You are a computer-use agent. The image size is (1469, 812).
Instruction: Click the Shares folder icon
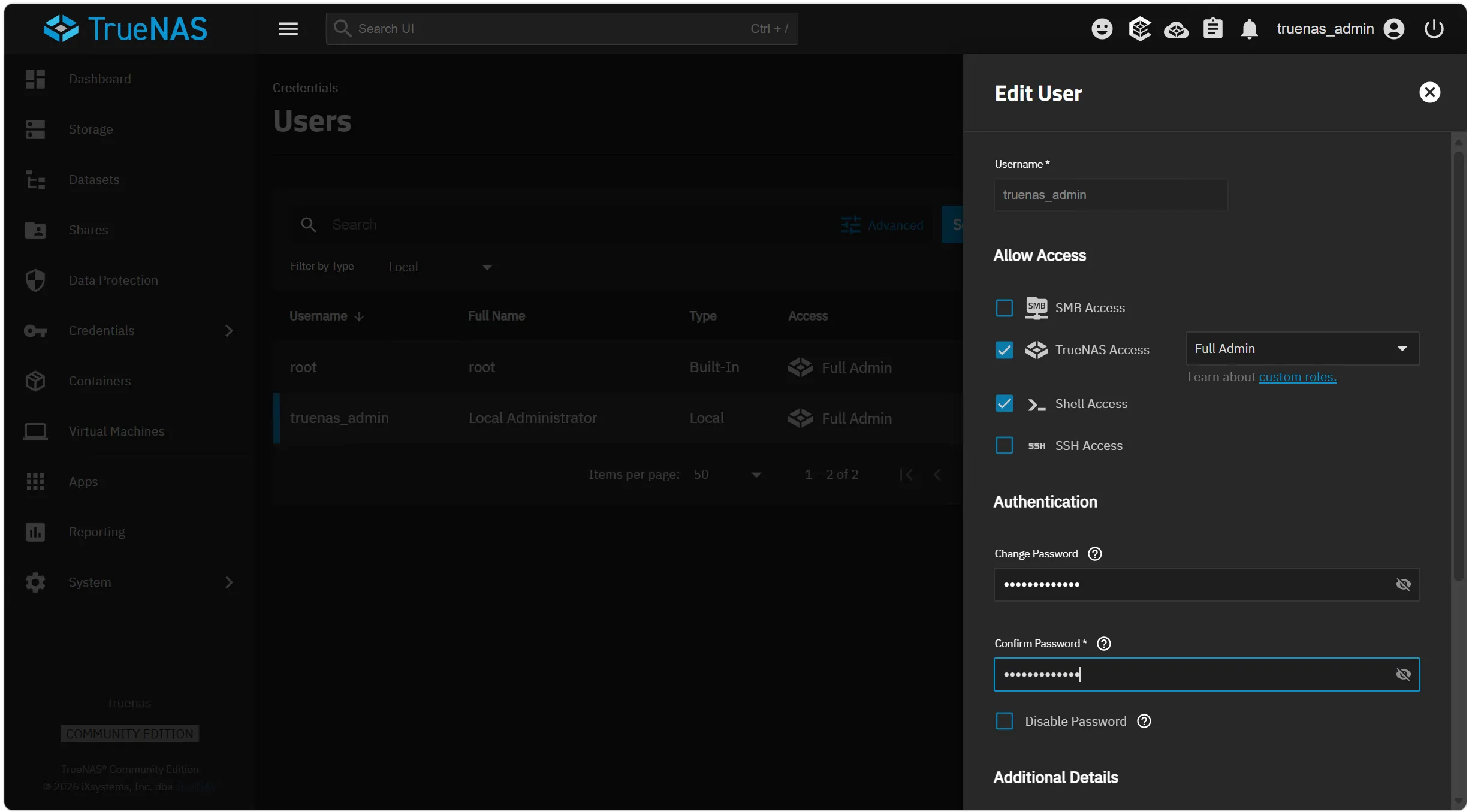pyautogui.click(x=35, y=230)
